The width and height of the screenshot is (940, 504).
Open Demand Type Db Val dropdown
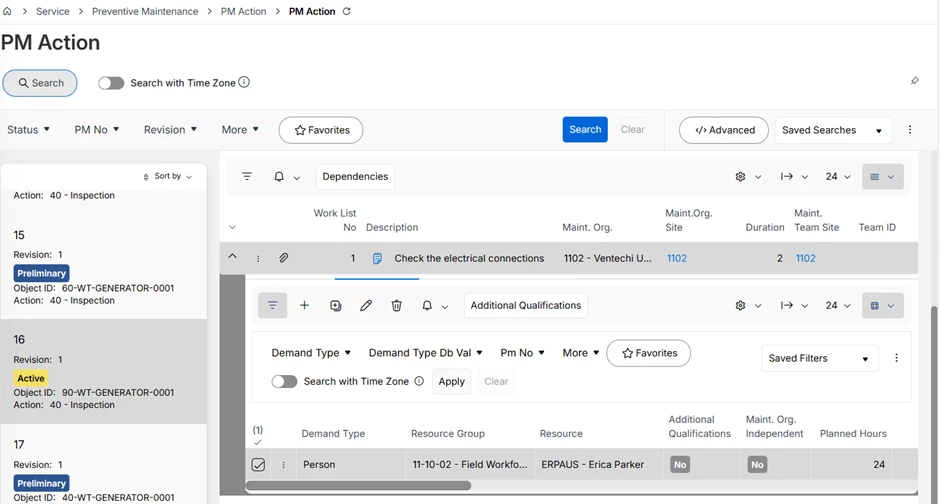tap(426, 353)
